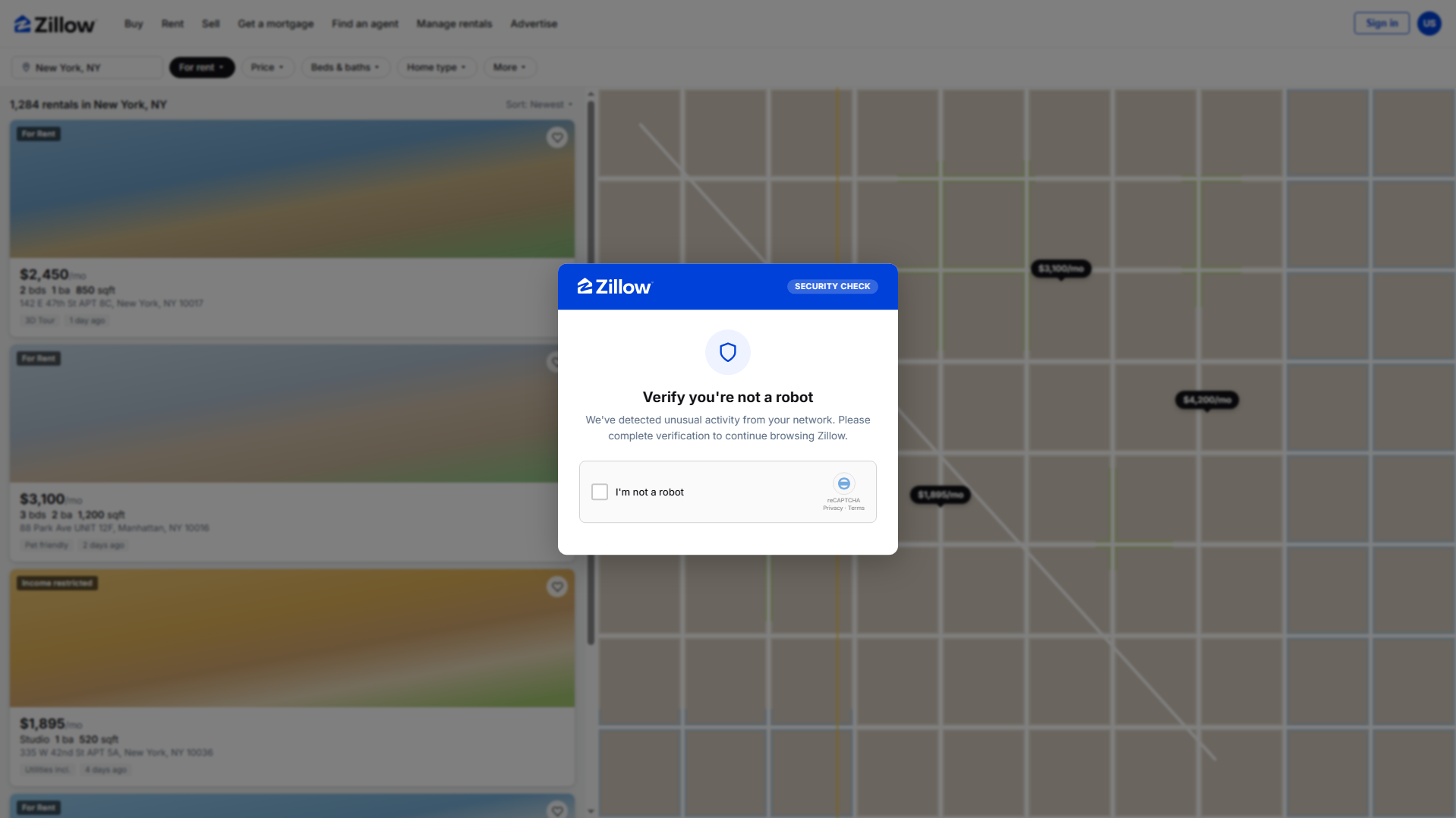1456x818 pixels.
Task: Click the Income restricted badge
Action: click(58, 583)
